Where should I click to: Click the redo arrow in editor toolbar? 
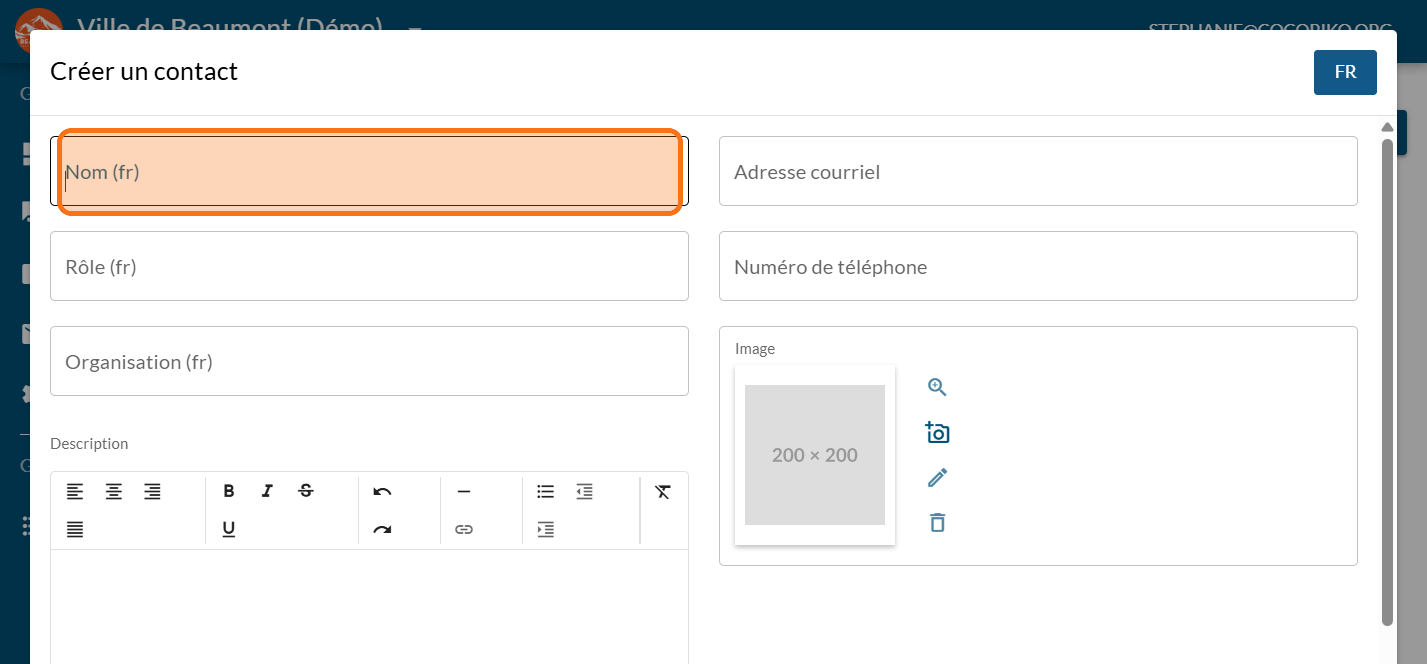coord(382,529)
